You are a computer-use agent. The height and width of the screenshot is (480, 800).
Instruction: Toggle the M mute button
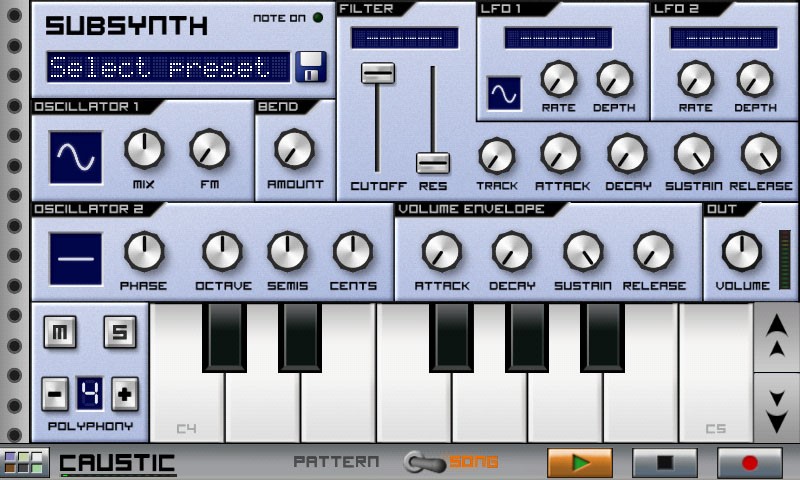pyautogui.click(x=62, y=333)
